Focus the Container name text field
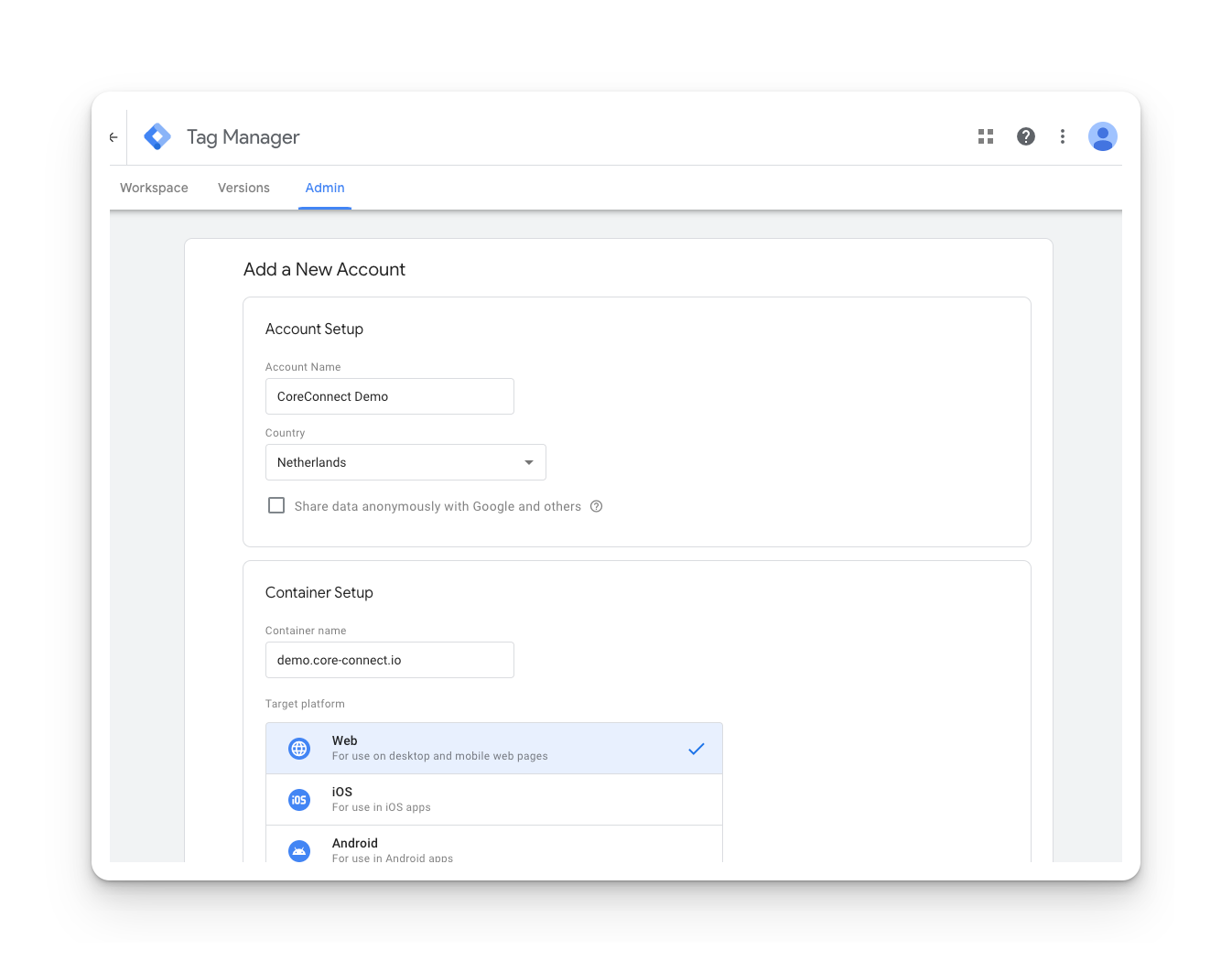The width and height of the screenshot is (1232, 972). (x=389, y=660)
